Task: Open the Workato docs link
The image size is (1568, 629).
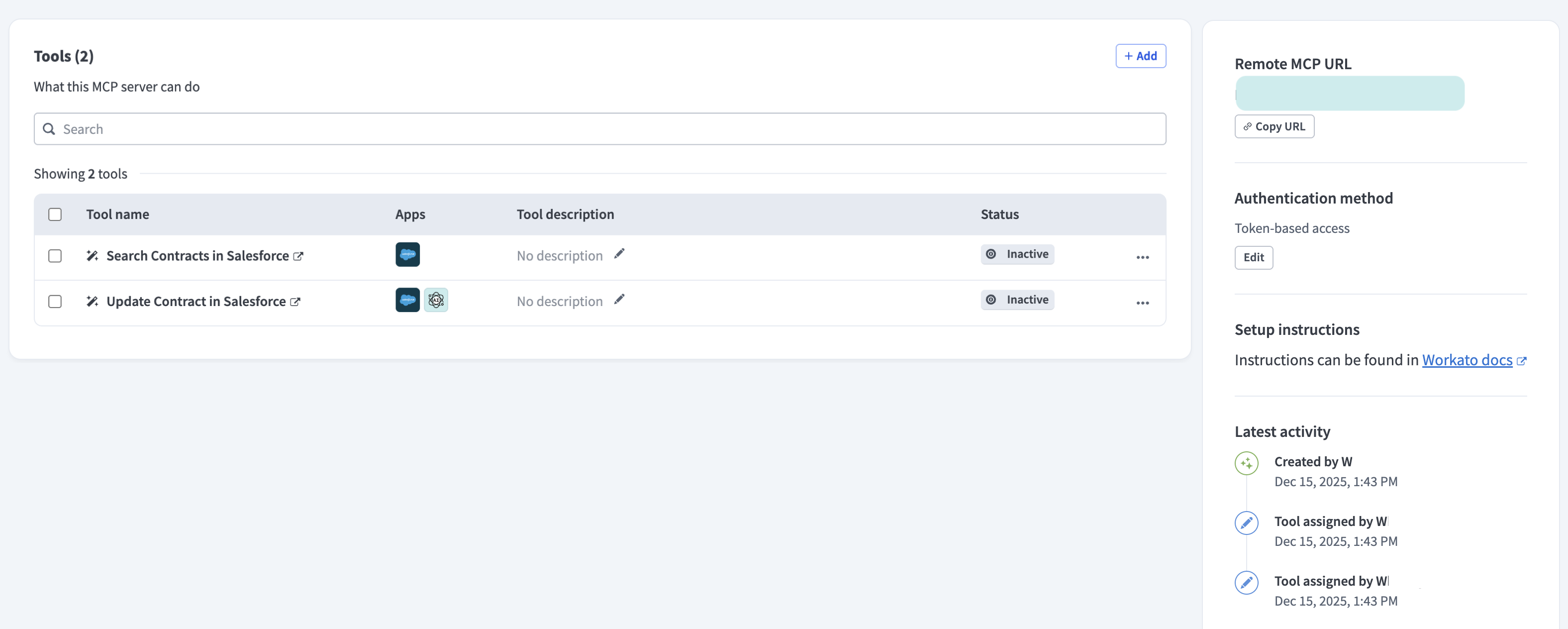Action: click(x=1467, y=360)
